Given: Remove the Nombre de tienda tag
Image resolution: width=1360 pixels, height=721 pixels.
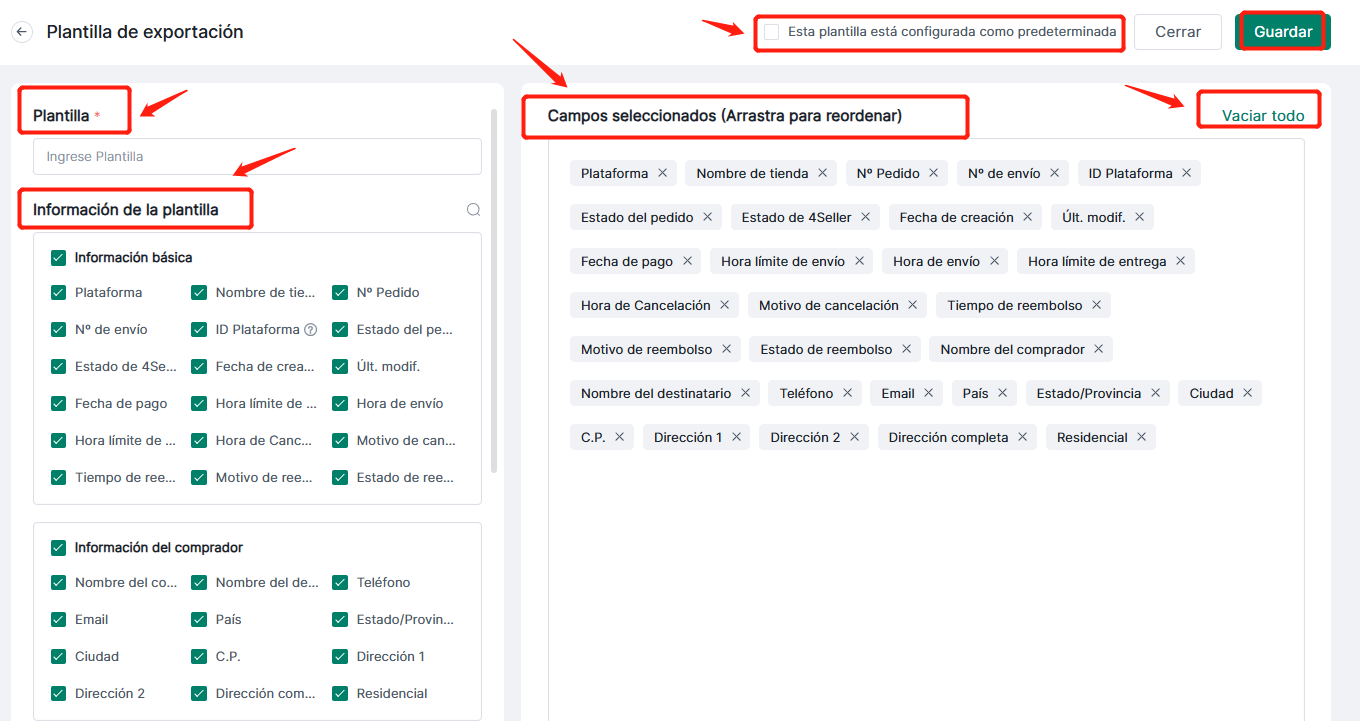Looking at the screenshot, I should point(822,173).
